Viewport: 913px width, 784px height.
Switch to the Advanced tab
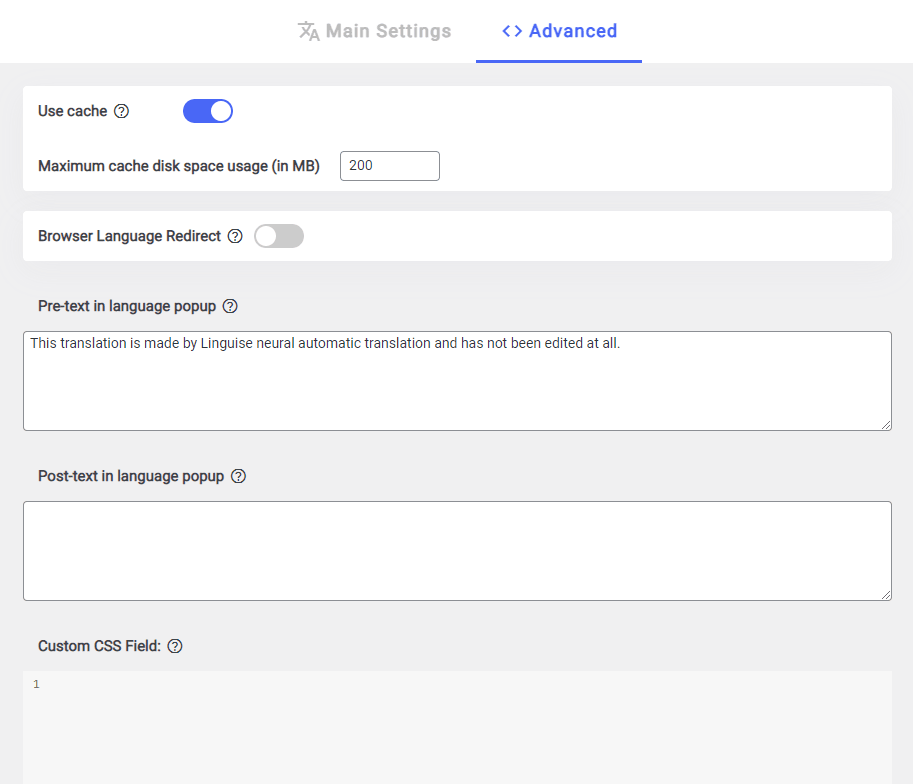[559, 31]
